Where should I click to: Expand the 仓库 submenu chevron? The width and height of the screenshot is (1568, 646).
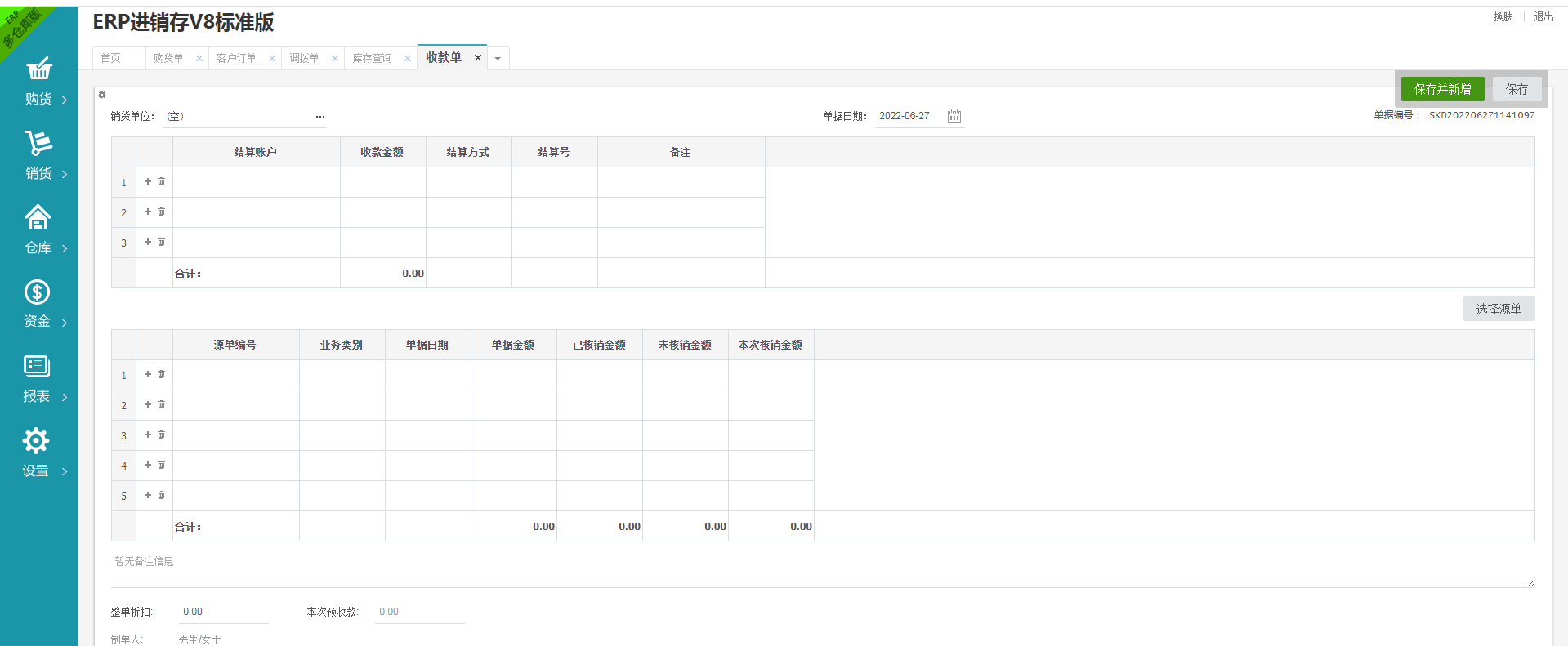pos(65,248)
